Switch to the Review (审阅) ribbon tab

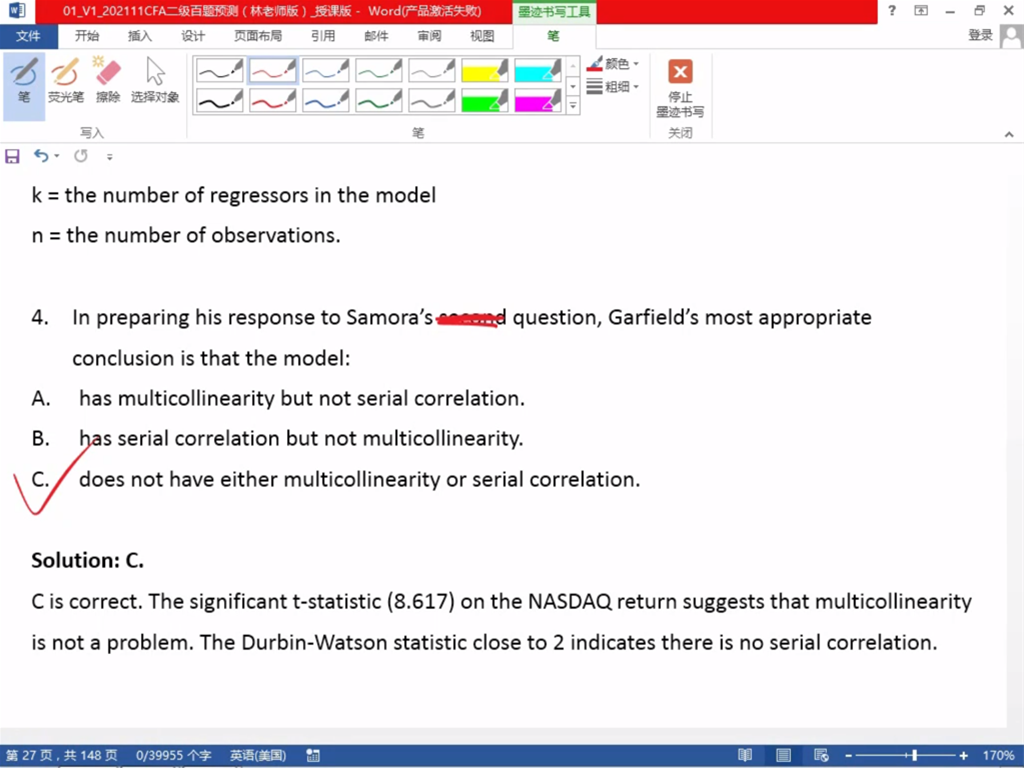click(429, 36)
